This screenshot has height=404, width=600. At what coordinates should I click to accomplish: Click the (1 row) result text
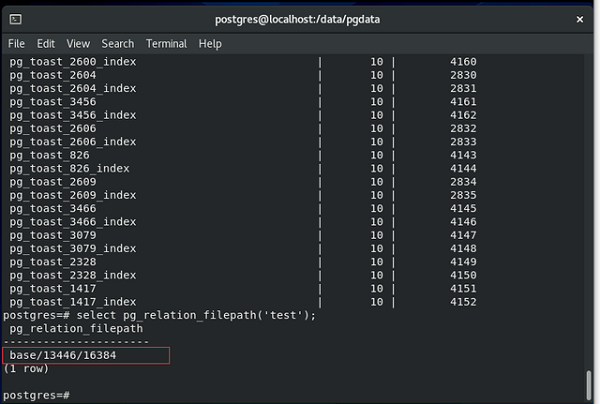point(26,369)
